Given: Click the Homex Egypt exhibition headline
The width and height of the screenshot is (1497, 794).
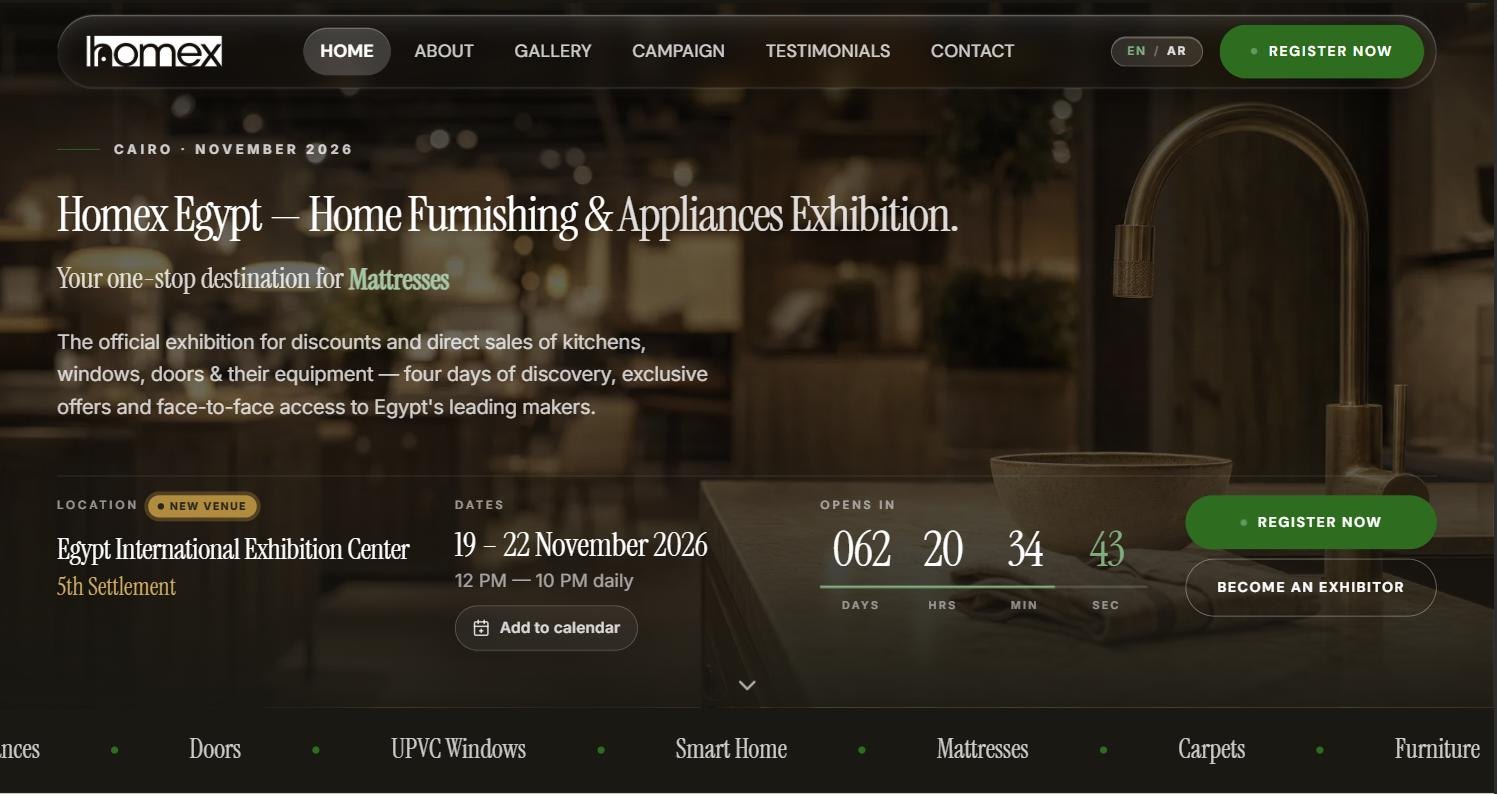Looking at the screenshot, I should 507,215.
